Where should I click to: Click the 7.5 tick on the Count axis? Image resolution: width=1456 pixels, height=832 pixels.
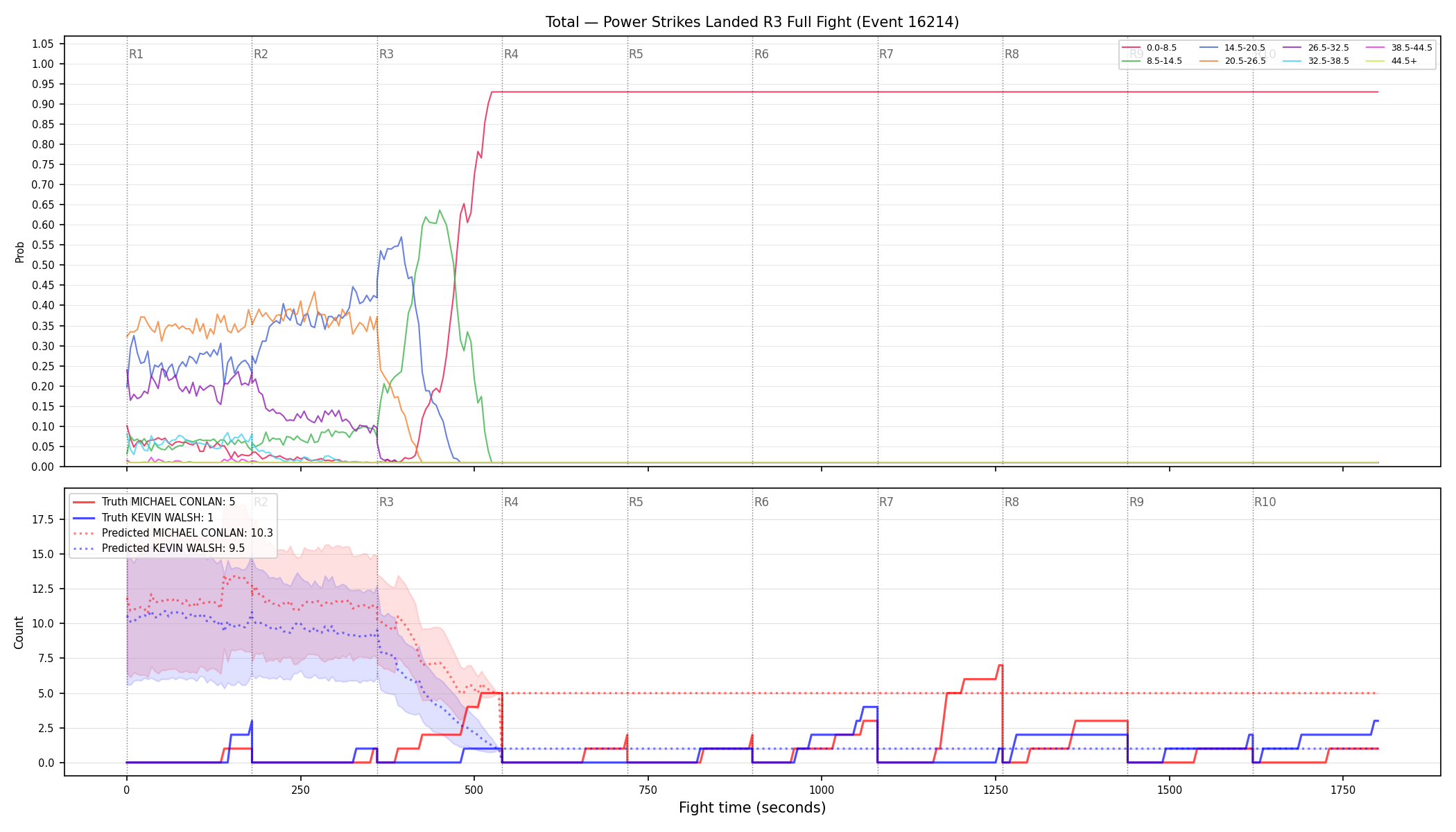point(46,658)
